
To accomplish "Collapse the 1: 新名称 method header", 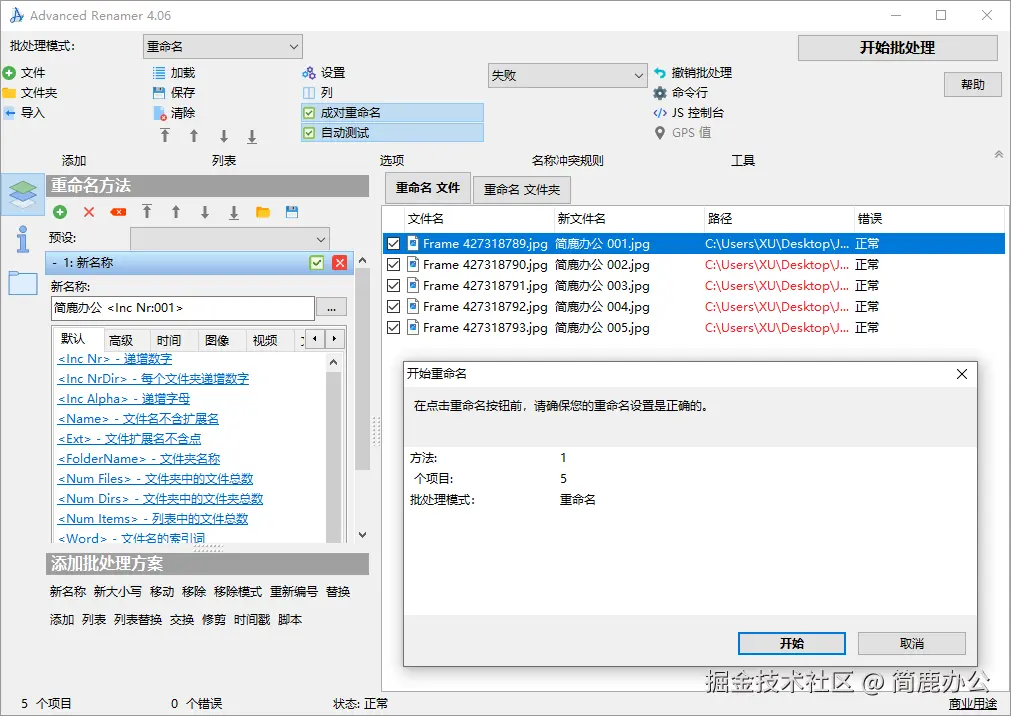I will pos(54,263).
